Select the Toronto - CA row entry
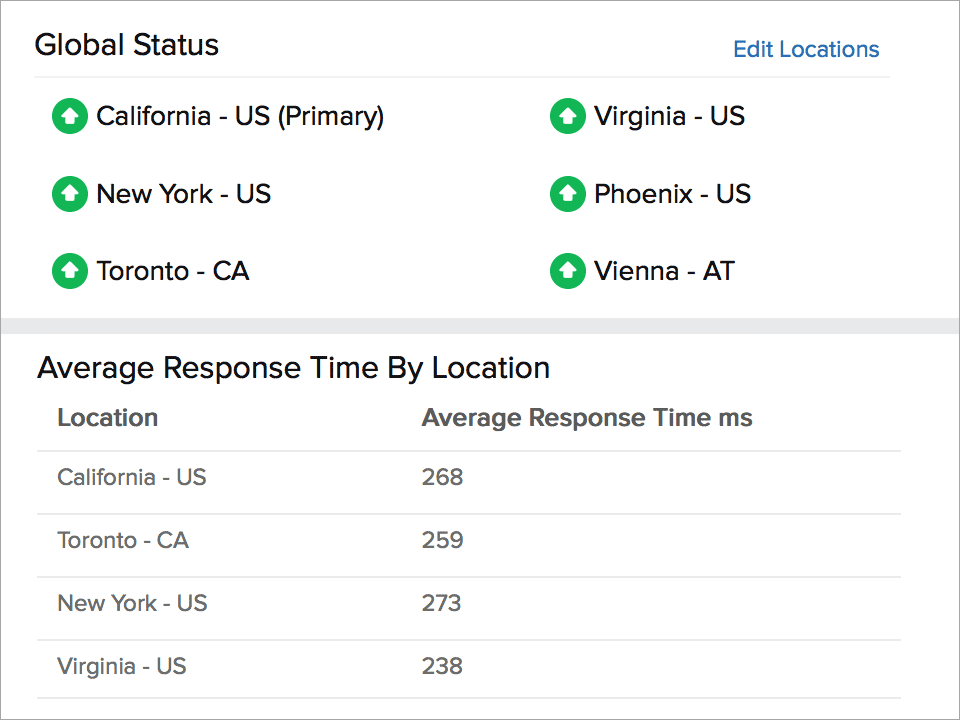Screen dimensions: 960x720 point(122,540)
